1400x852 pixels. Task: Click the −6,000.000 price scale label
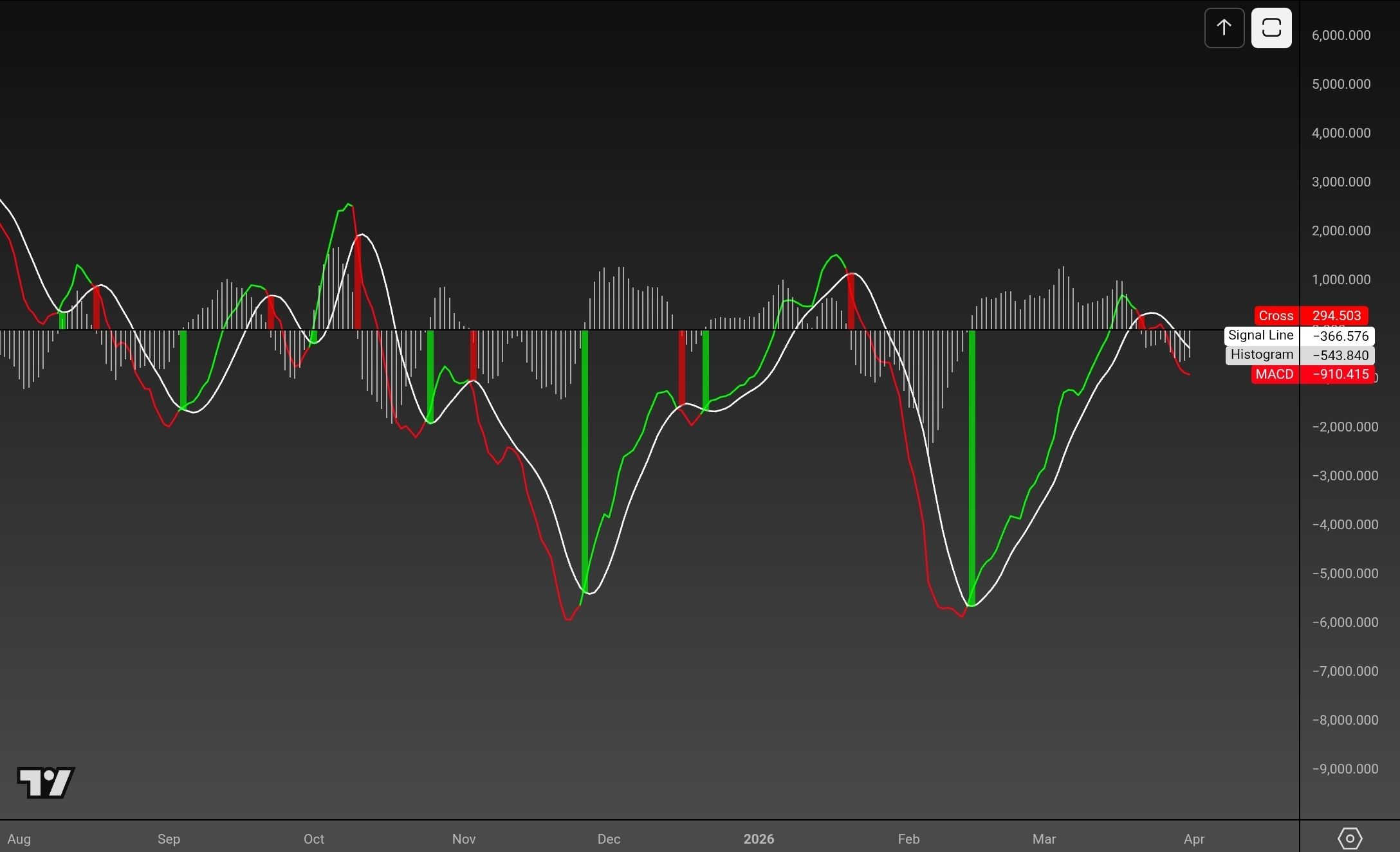(1345, 622)
